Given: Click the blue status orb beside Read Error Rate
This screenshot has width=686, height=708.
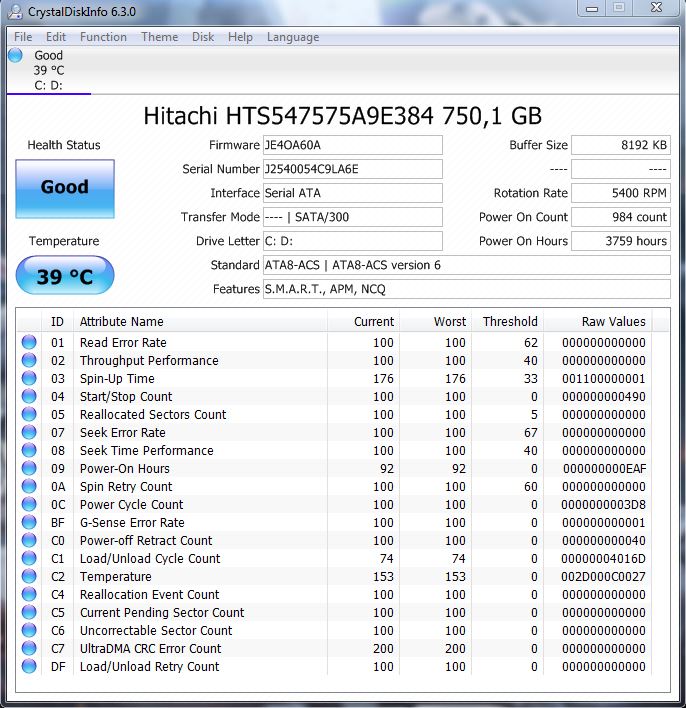Looking at the screenshot, I should [28, 343].
